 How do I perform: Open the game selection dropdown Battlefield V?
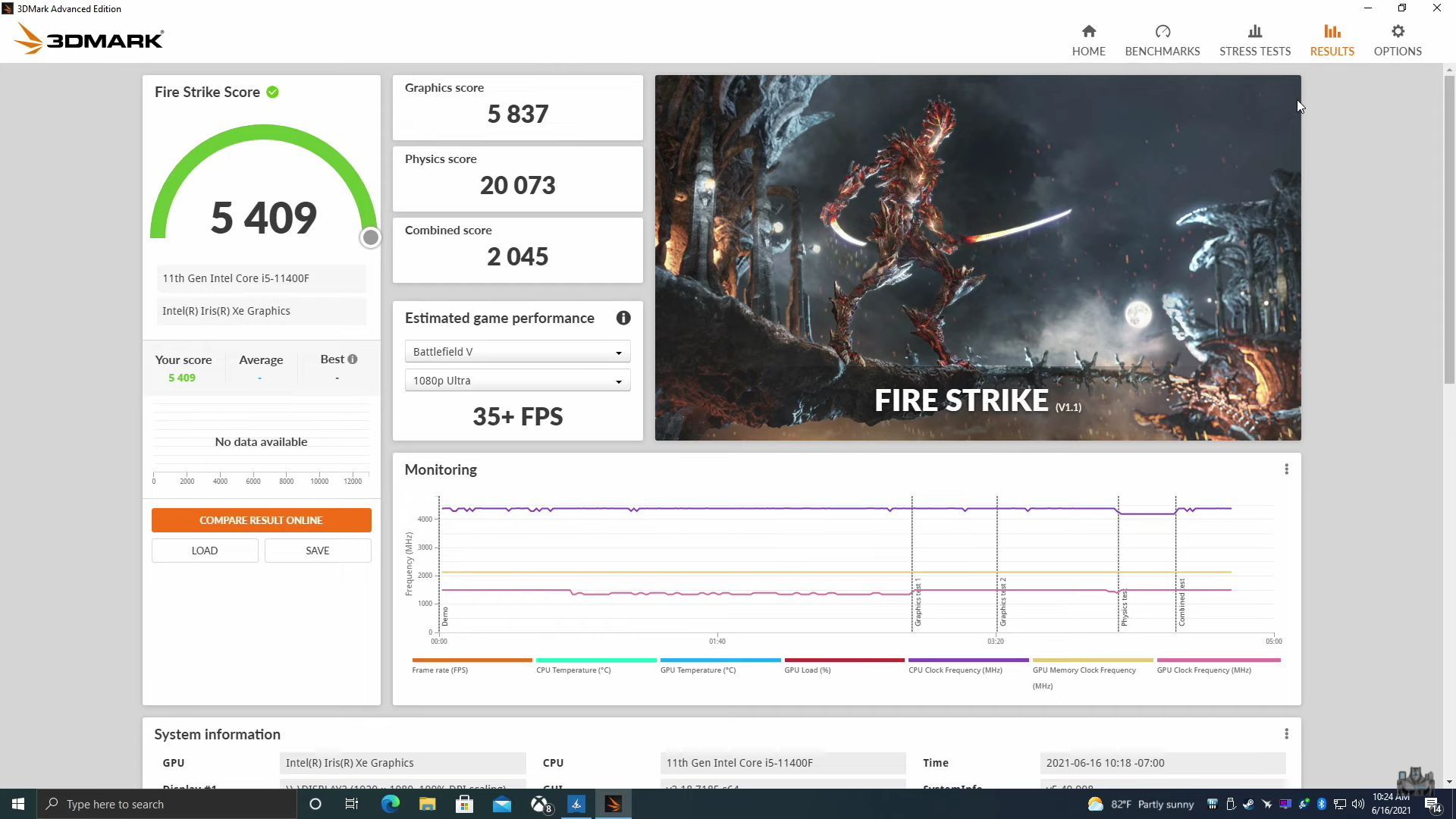coord(517,352)
